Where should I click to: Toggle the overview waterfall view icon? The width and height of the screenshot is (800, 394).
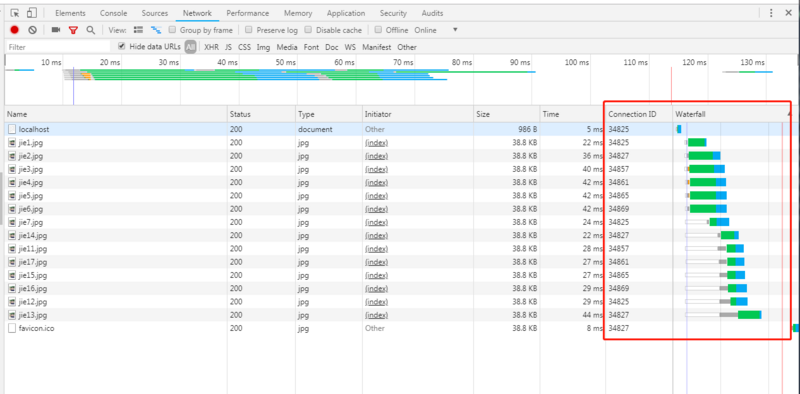coord(156,30)
